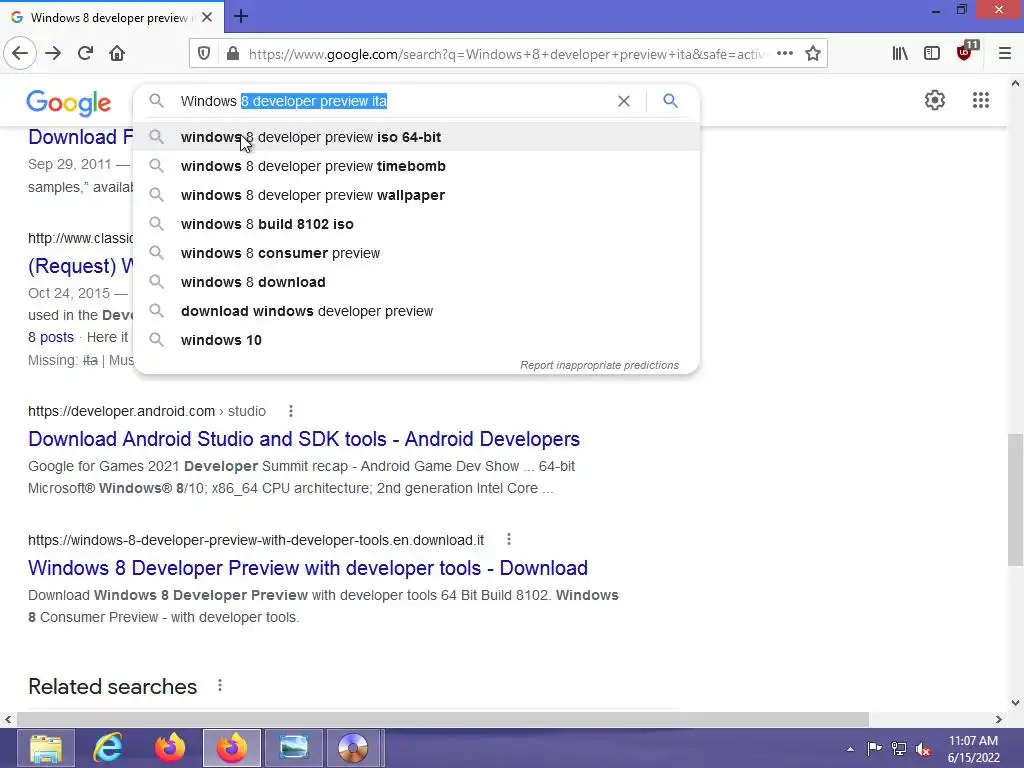Open muted volume tray icon
Screen dimensions: 1024x768
pyautogui.click(x=923, y=748)
